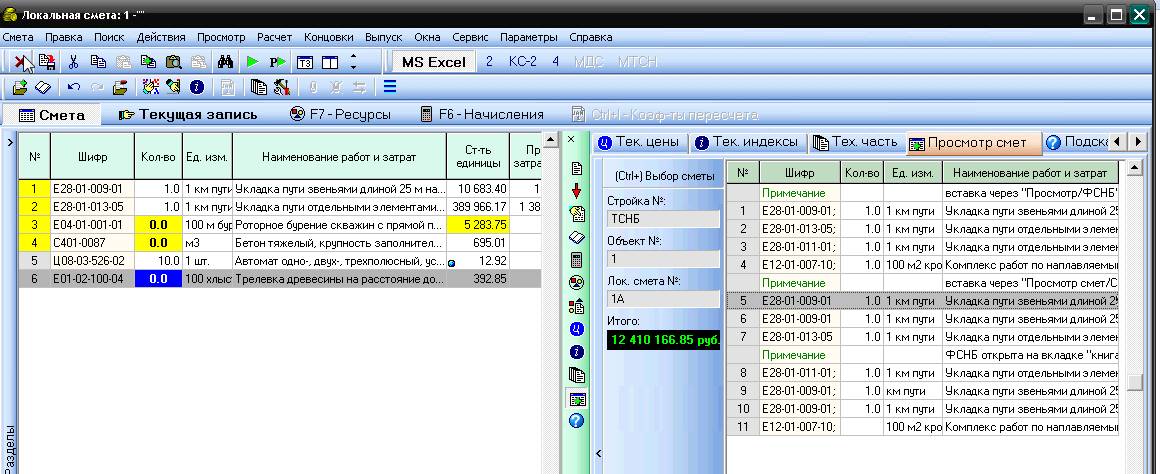Click the three blue horizontal lines icon

(x=390, y=87)
